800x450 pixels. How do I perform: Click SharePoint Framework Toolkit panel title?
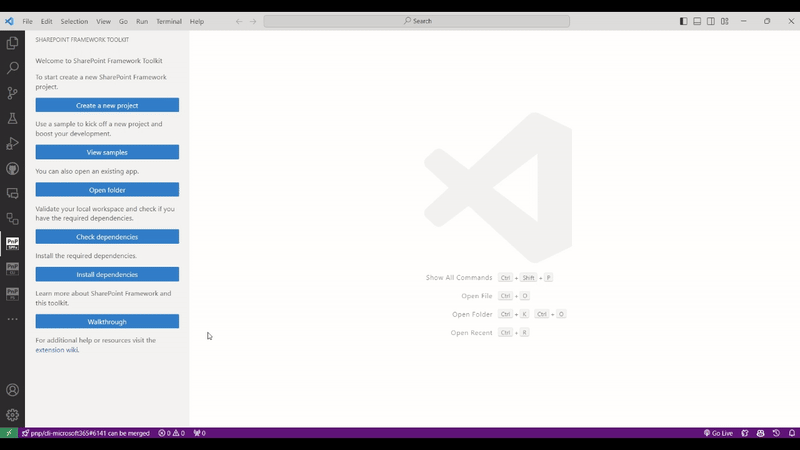coord(82,39)
